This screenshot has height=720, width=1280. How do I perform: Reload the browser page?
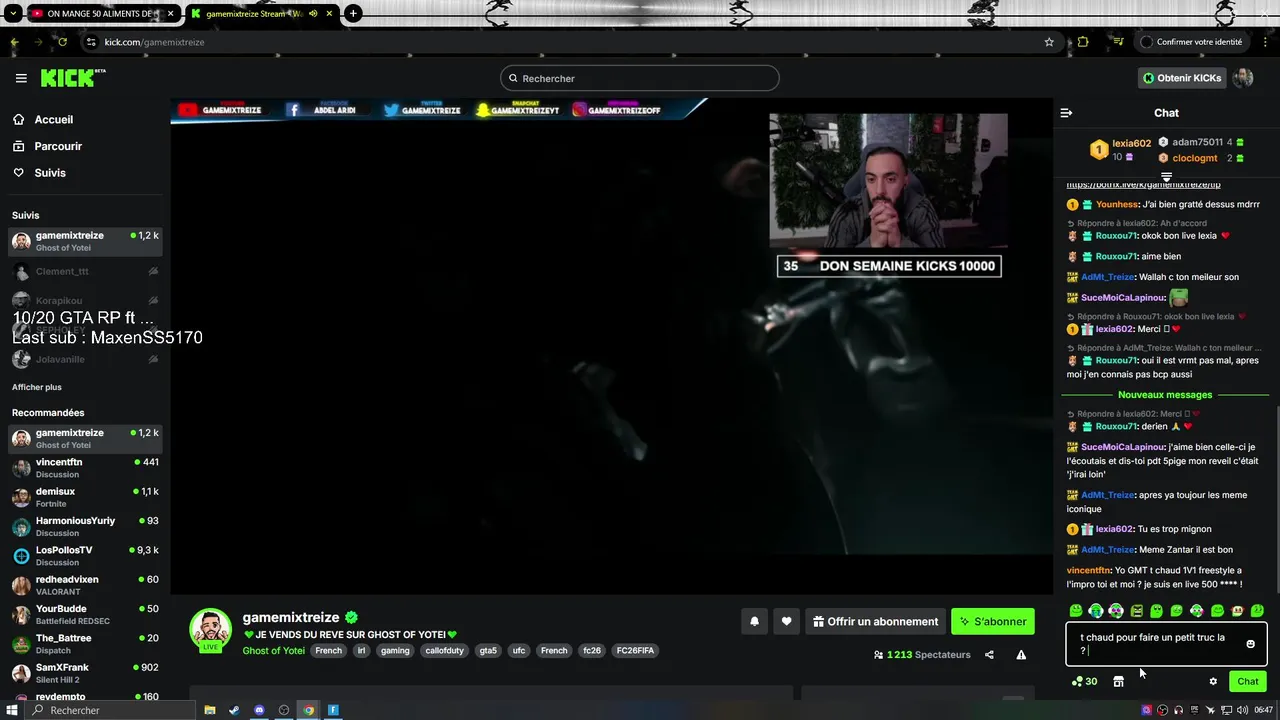tap(62, 42)
